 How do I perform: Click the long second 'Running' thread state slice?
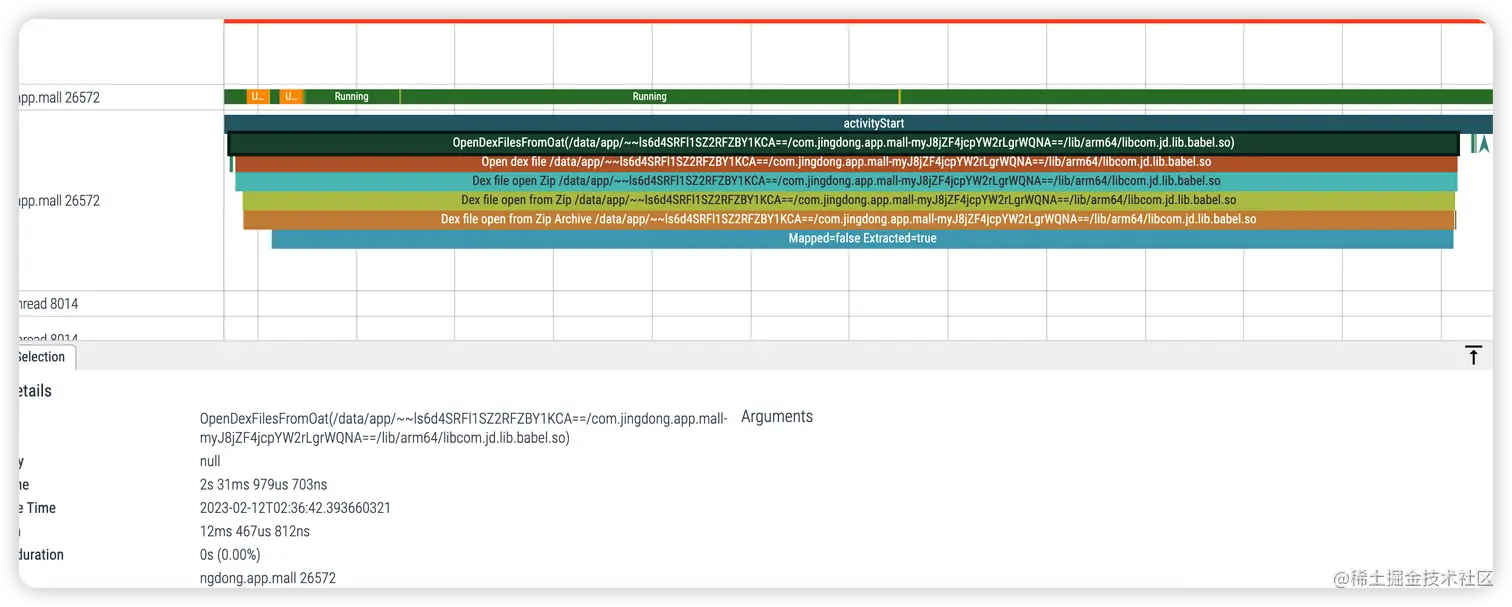(650, 97)
